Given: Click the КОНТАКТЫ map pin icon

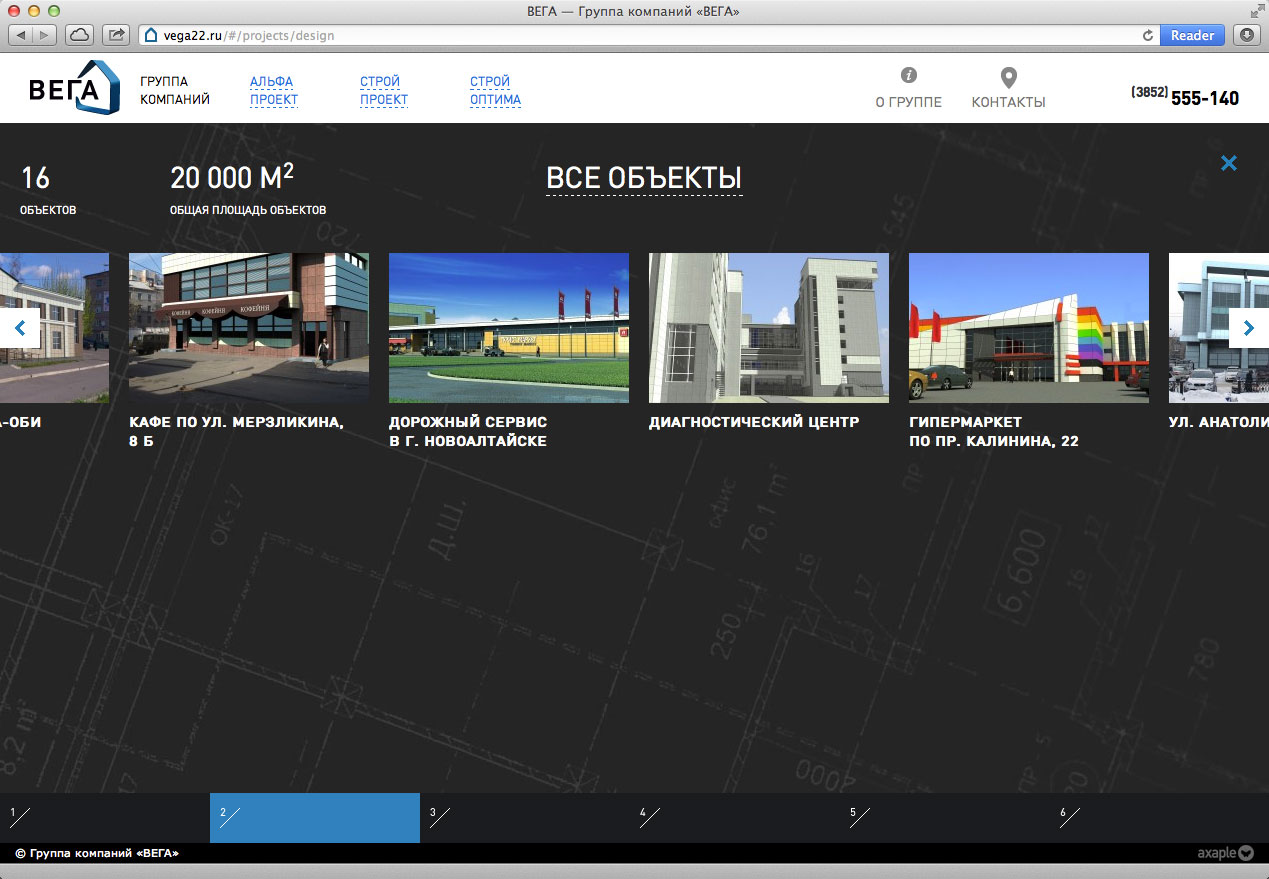Looking at the screenshot, I should (x=1008, y=78).
